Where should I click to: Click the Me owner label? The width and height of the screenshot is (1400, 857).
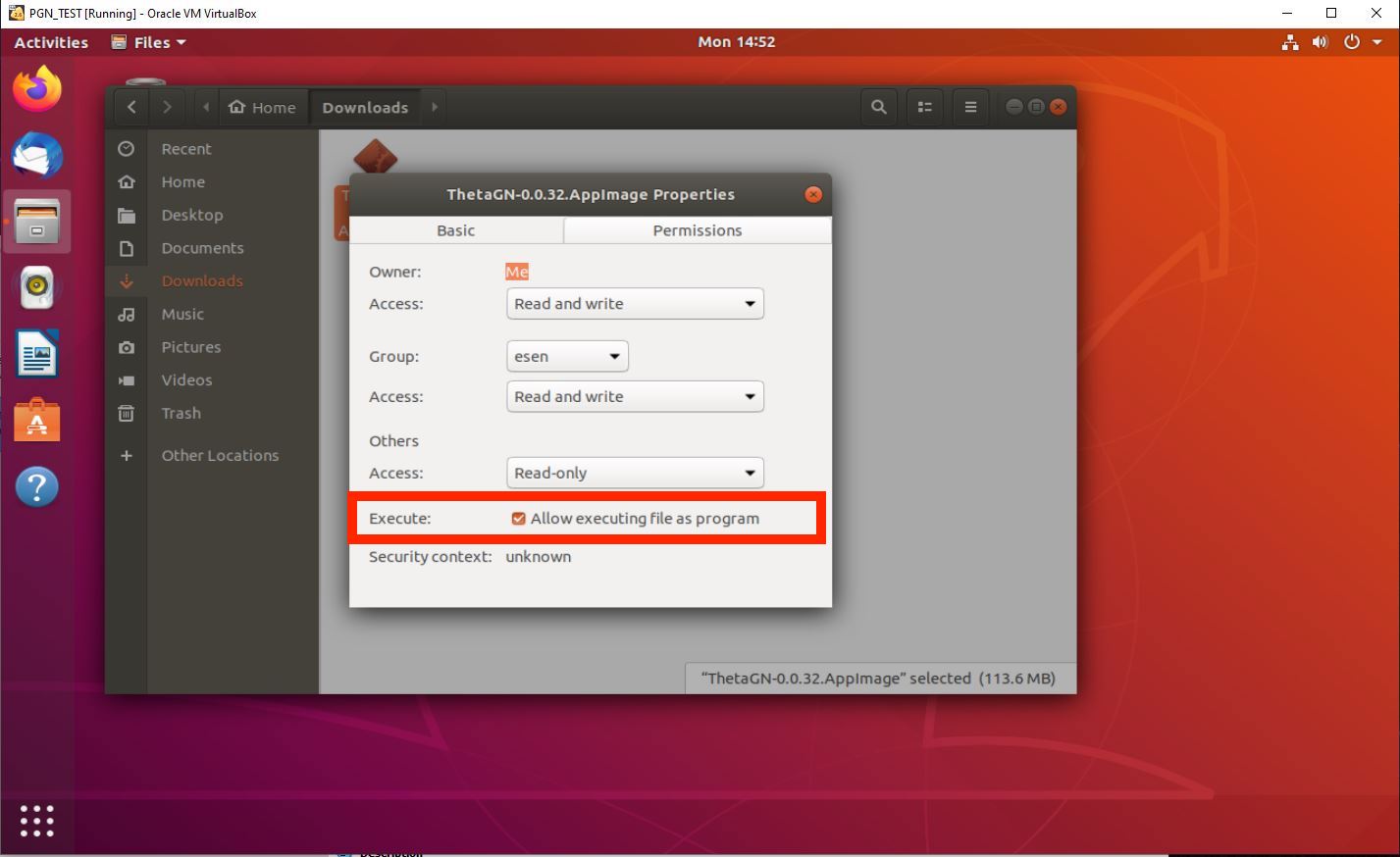click(x=517, y=272)
